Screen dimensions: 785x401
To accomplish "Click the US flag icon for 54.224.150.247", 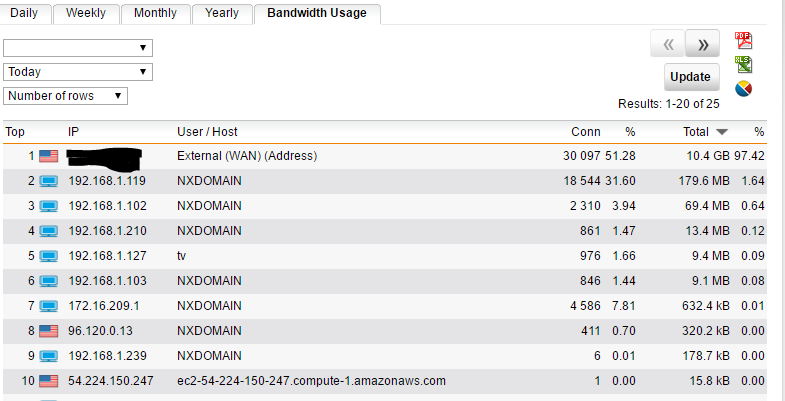I will pyautogui.click(x=49, y=381).
